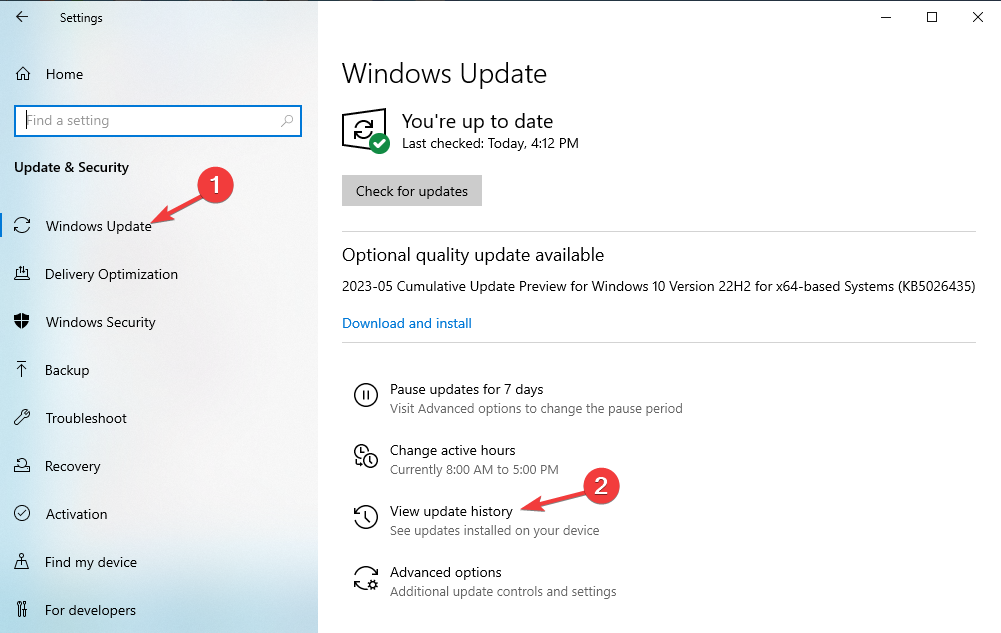The width and height of the screenshot is (1001, 633).
Task: Click the 'You're up to date' status text
Action: coord(478,121)
